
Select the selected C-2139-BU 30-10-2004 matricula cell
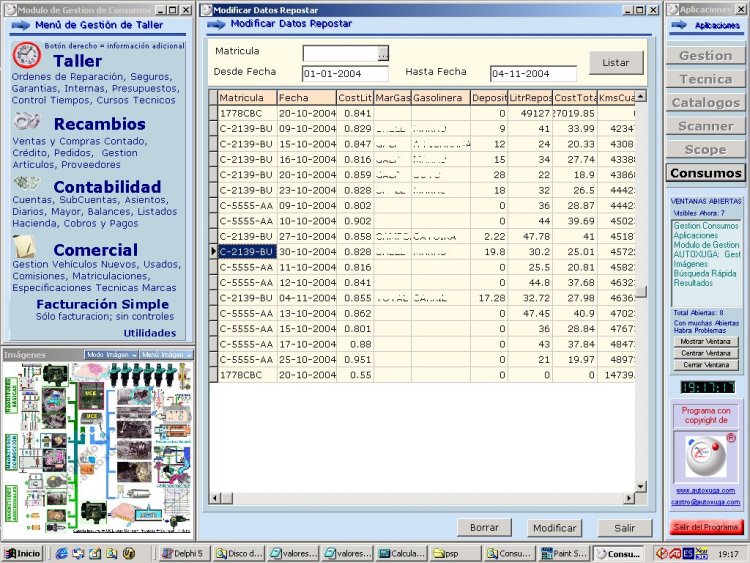247,252
